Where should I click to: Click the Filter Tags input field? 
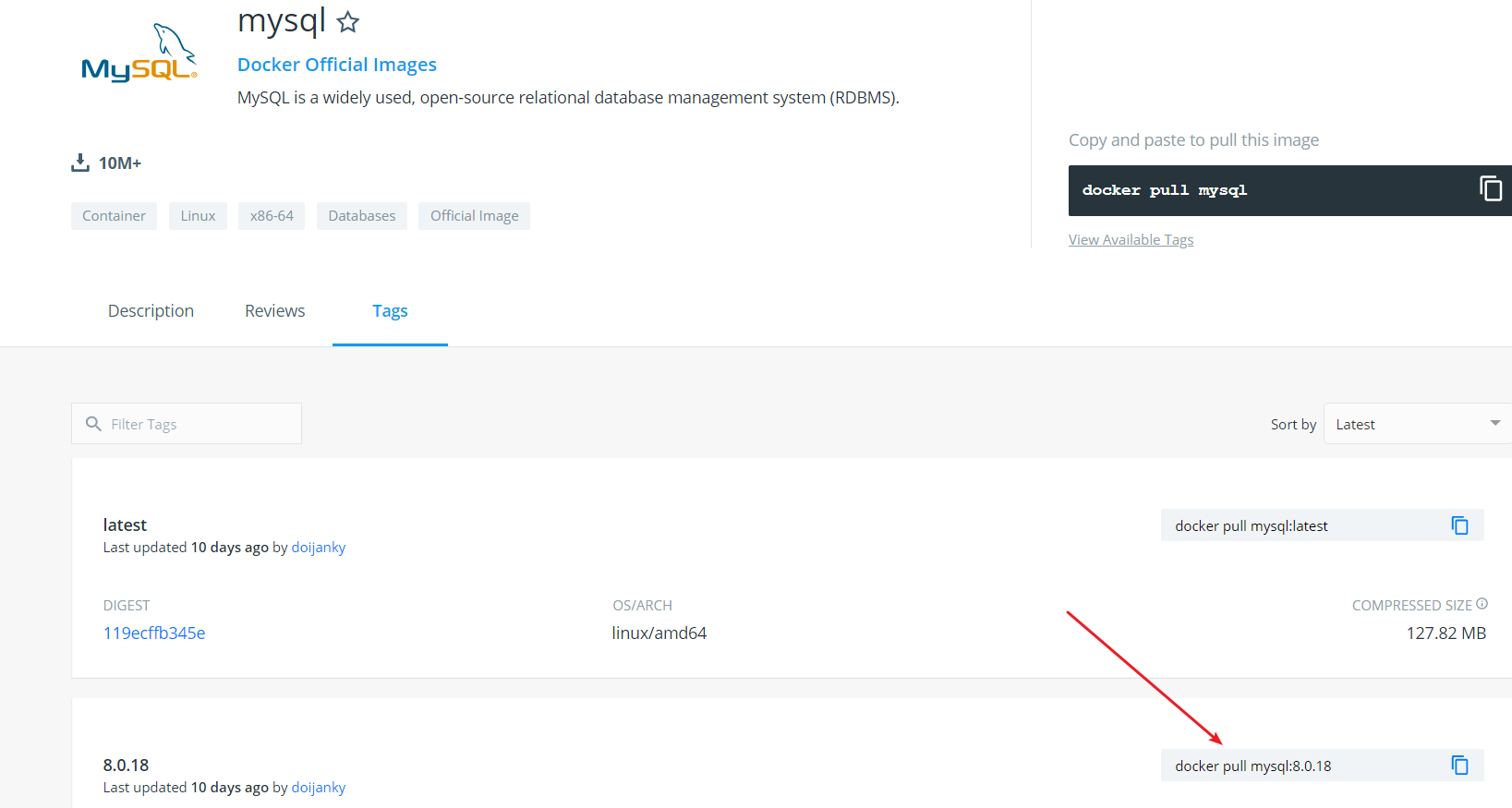(x=187, y=424)
